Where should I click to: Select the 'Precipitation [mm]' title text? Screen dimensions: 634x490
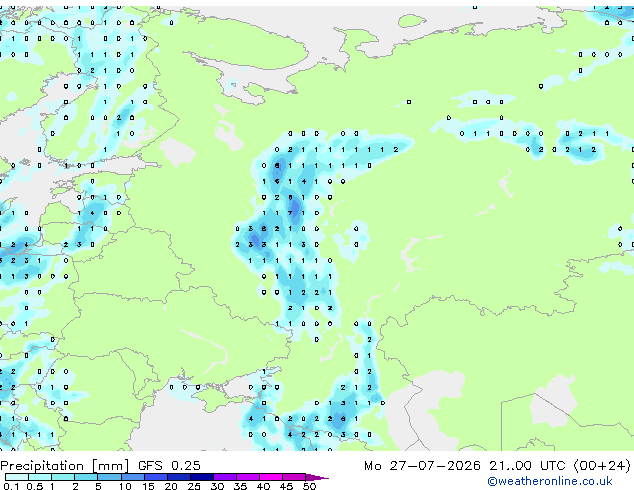tap(65, 466)
